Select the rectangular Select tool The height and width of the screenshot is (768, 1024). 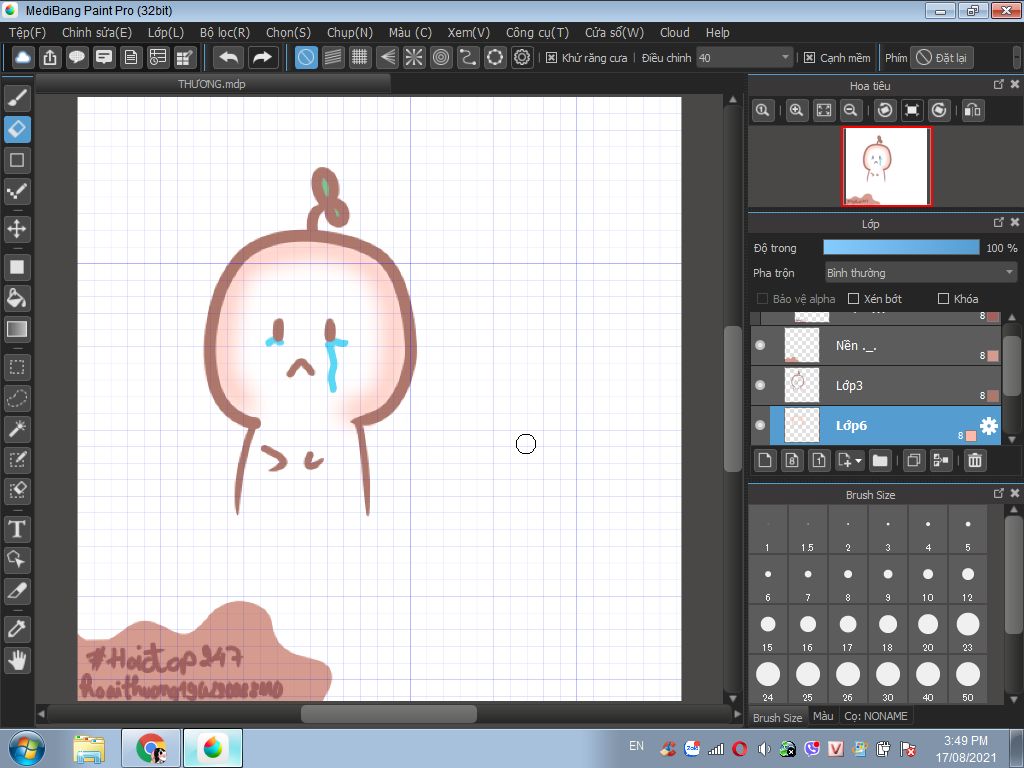[x=17, y=367]
